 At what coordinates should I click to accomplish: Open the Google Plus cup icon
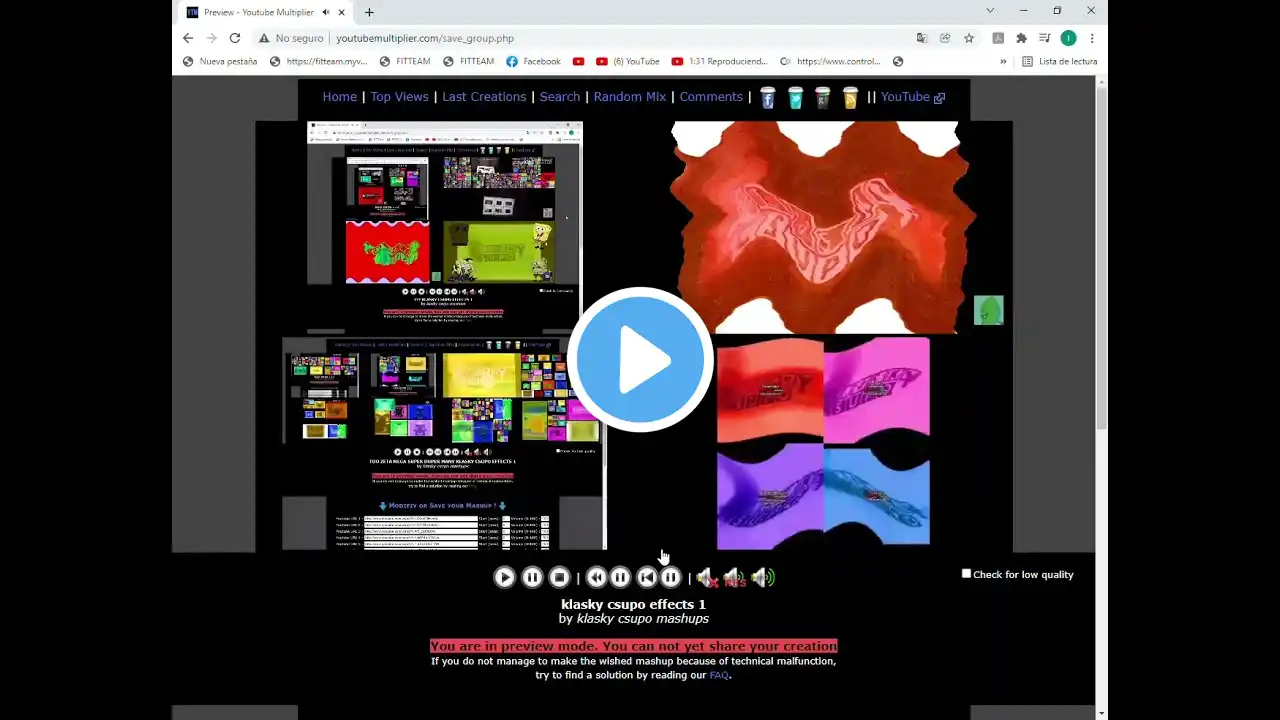[822, 97]
